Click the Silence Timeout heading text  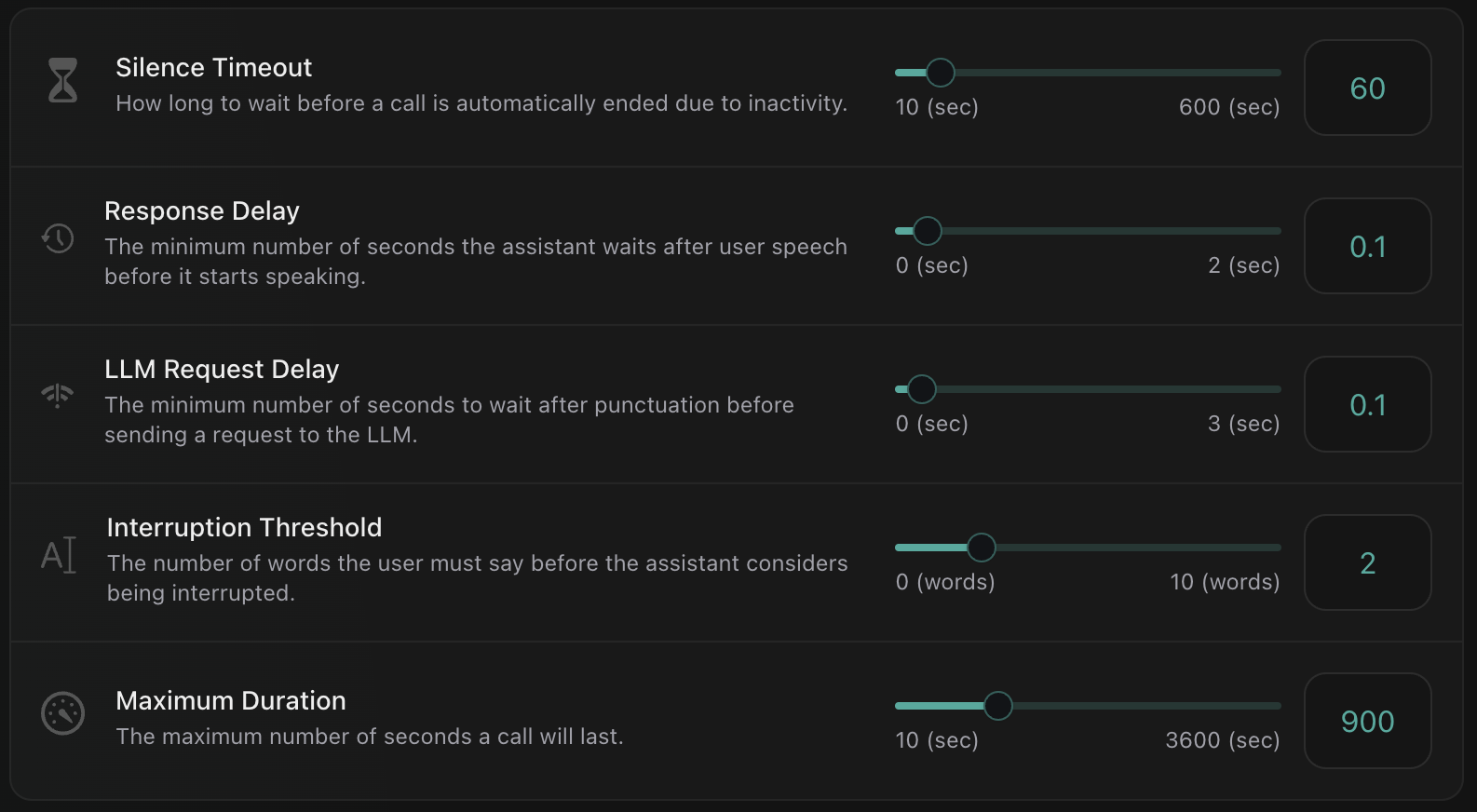click(213, 68)
